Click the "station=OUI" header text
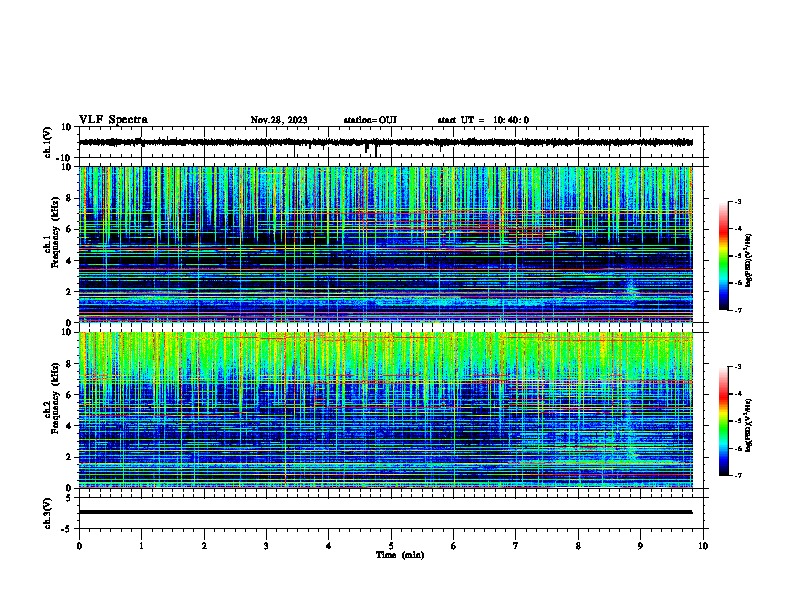 tap(370, 120)
